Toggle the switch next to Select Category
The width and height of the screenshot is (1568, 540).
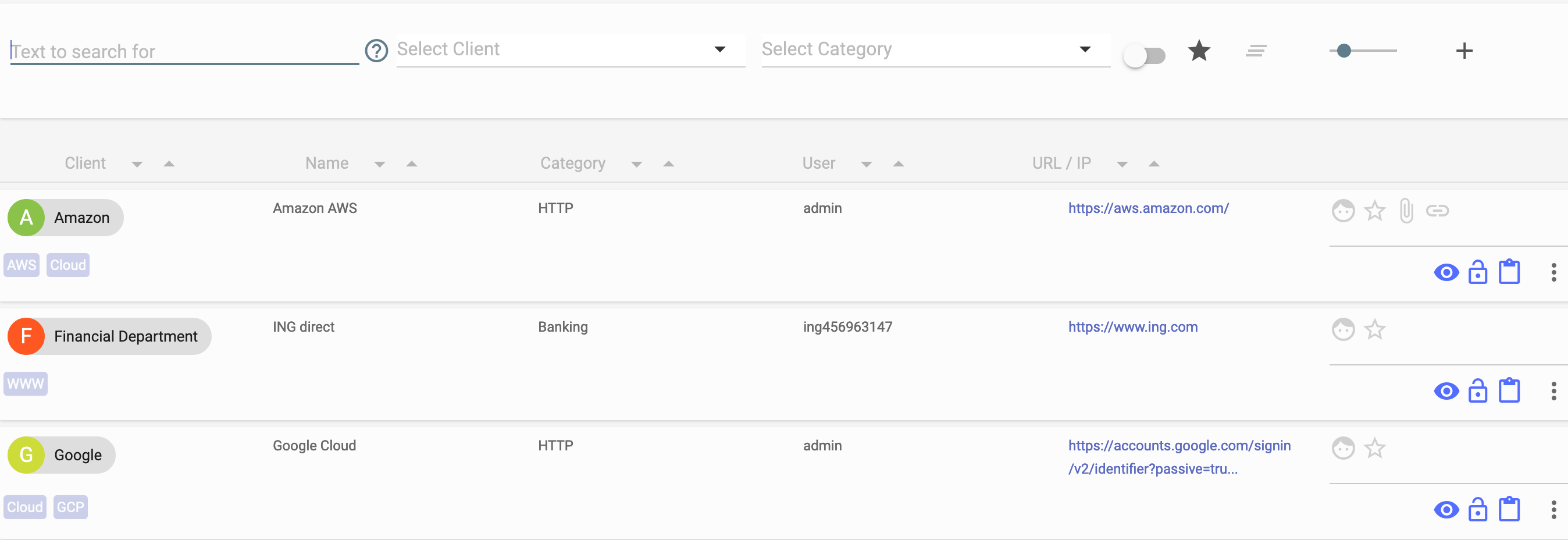[1144, 55]
